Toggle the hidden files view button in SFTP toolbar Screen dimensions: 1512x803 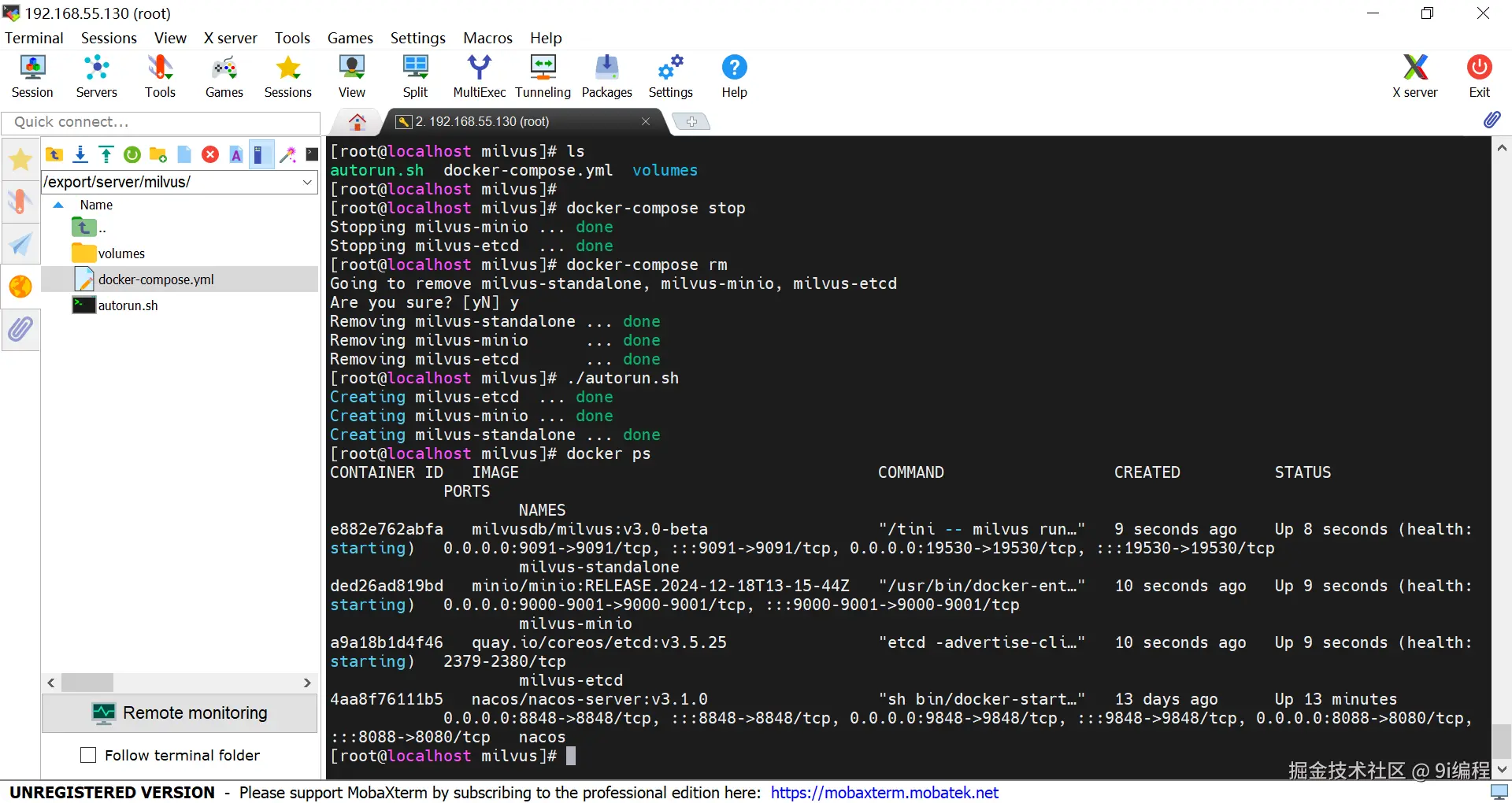261,154
